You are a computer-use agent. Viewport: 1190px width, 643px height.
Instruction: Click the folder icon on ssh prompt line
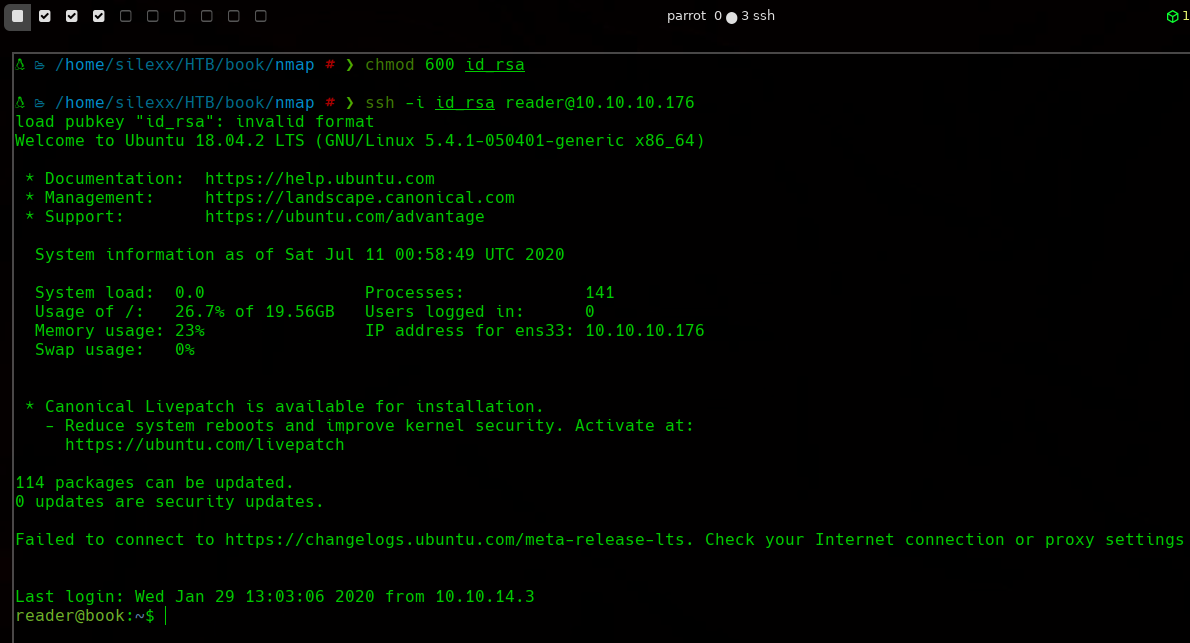[40, 103]
